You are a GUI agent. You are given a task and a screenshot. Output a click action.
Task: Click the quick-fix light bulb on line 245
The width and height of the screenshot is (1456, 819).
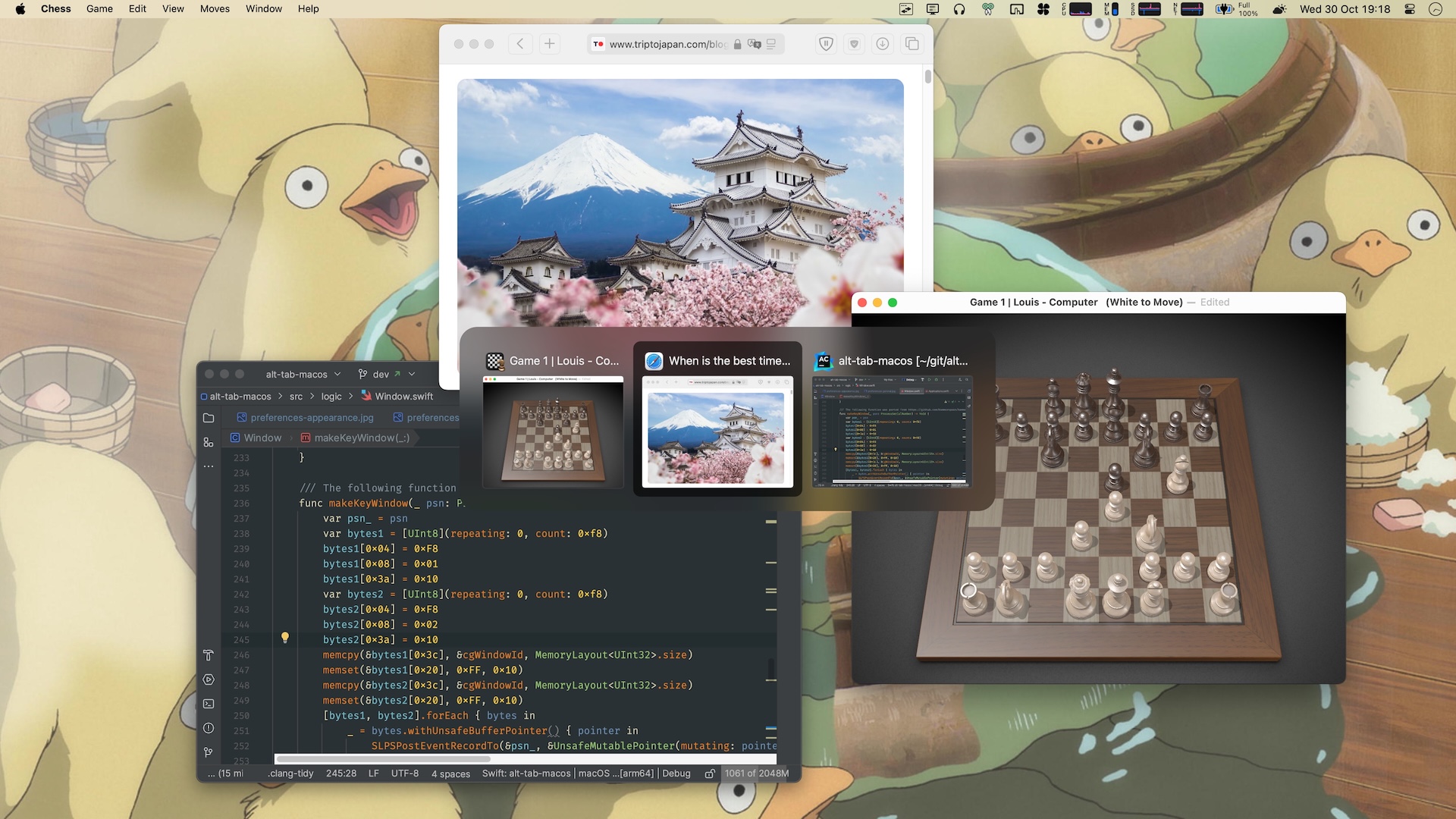pyautogui.click(x=286, y=638)
